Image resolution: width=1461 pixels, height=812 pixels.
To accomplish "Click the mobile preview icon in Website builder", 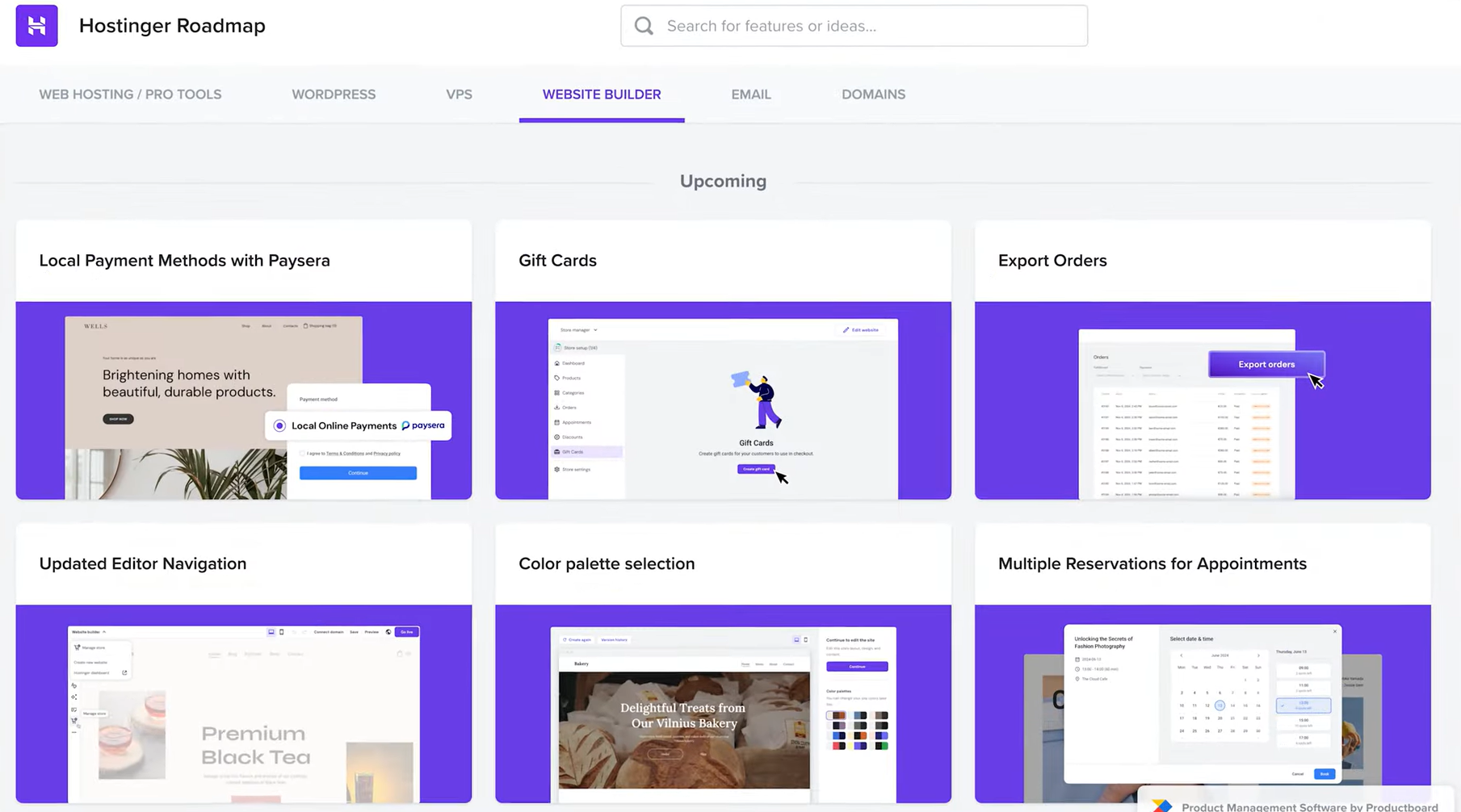I will [281, 632].
